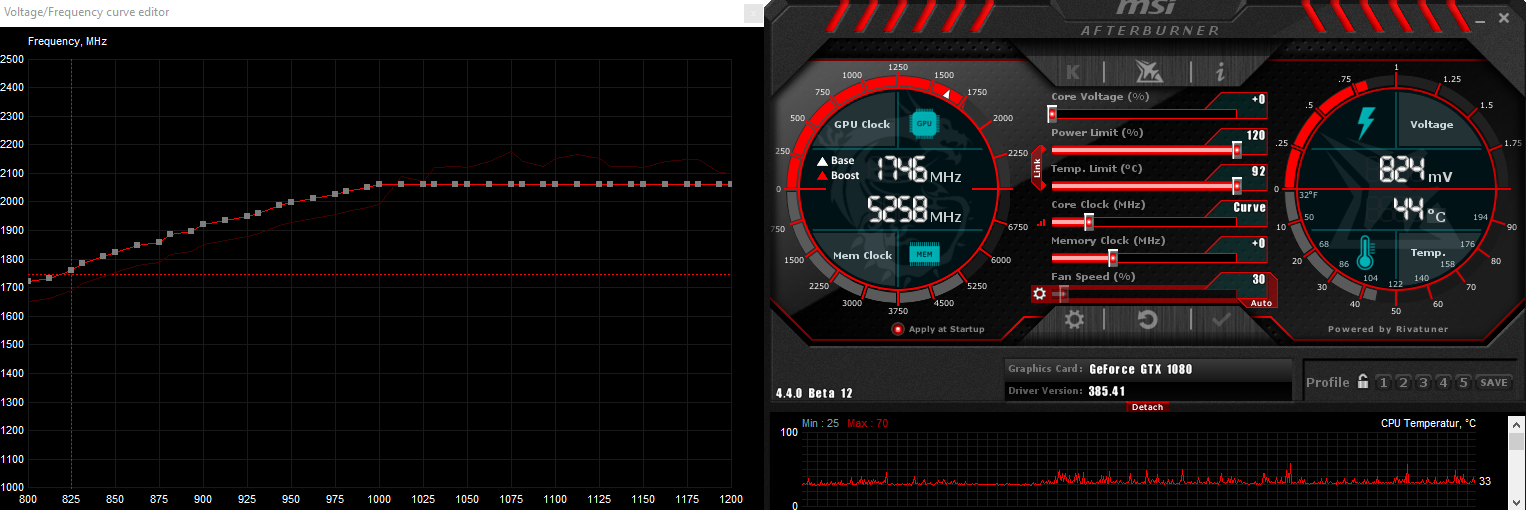Viewport: 1526px width, 510px height.
Task: Click the 44 °C temperature readout
Action: coord(1420,210)
